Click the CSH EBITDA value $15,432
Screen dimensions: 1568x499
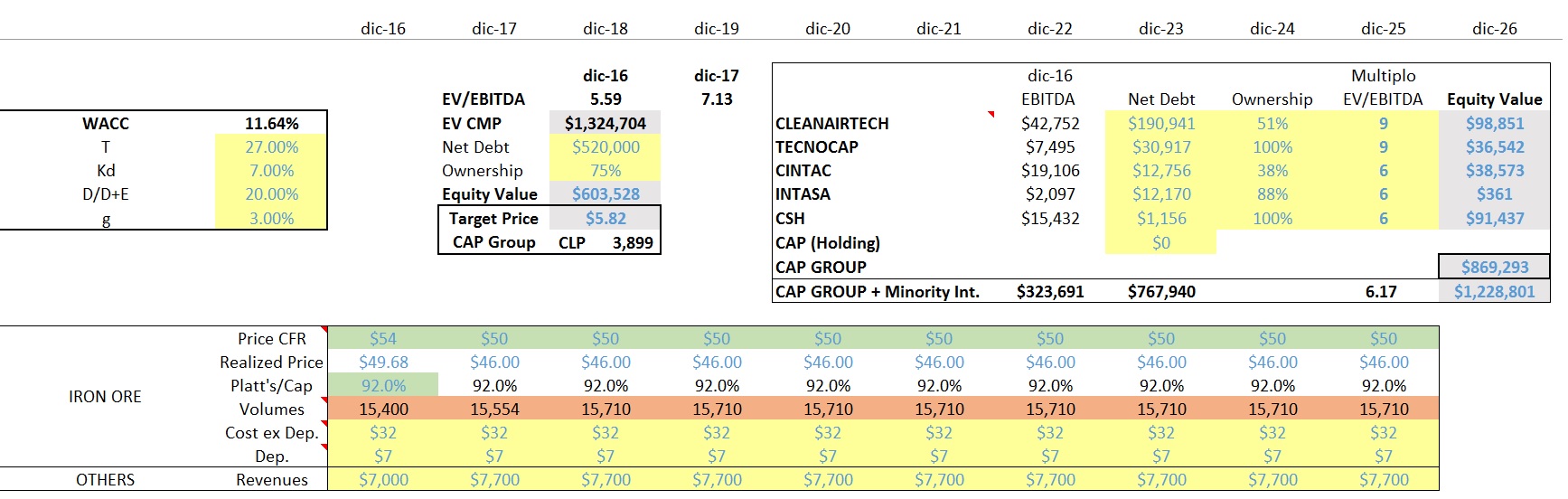[x=1049, y=219]
